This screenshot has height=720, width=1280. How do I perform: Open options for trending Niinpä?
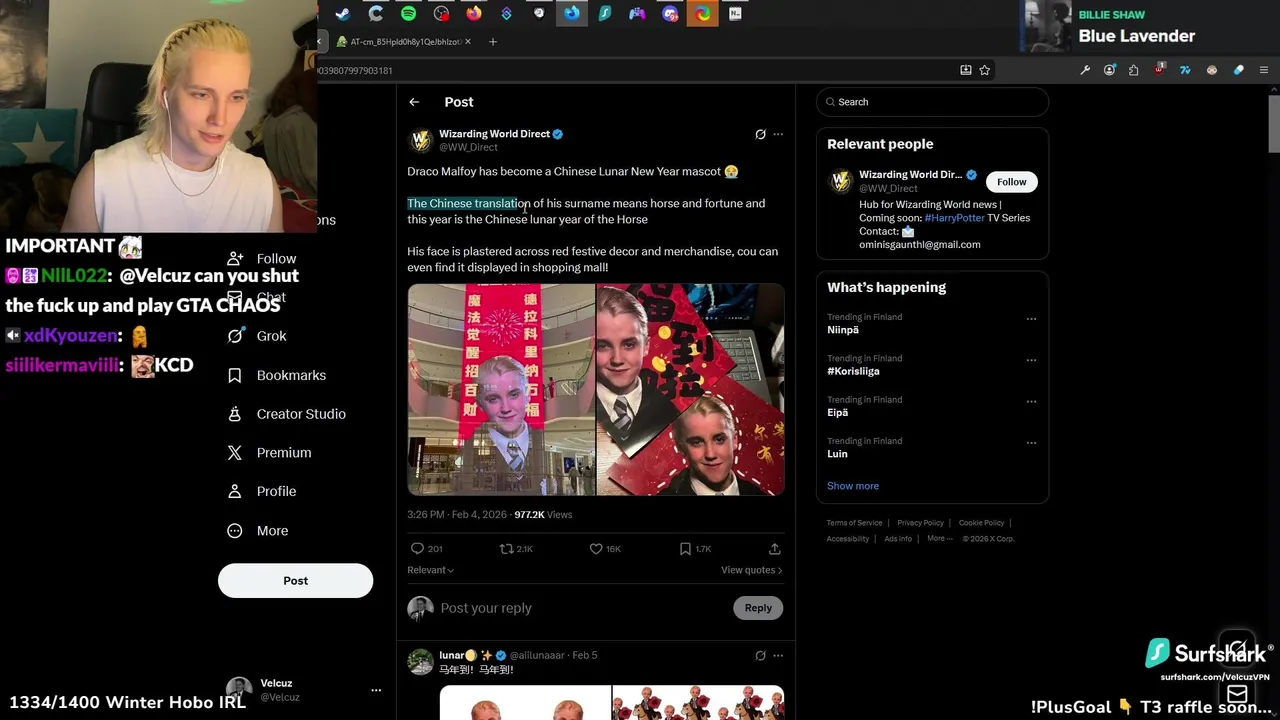(1031, 319)
